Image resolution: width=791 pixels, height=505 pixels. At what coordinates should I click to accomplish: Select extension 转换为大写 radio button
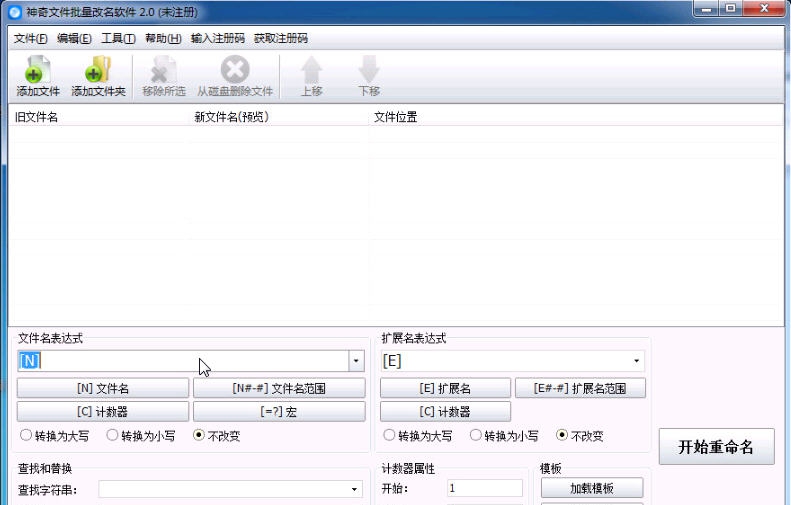coord(389,435)
